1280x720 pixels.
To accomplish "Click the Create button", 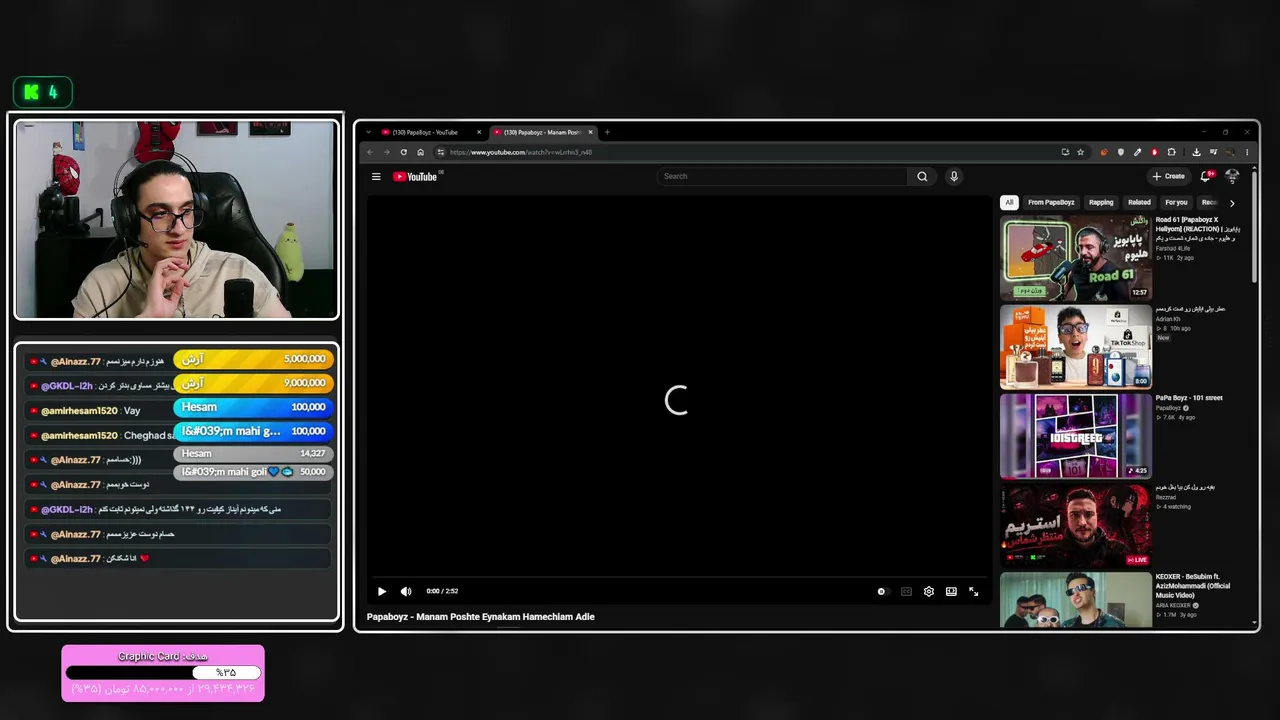I will 1168,177.
